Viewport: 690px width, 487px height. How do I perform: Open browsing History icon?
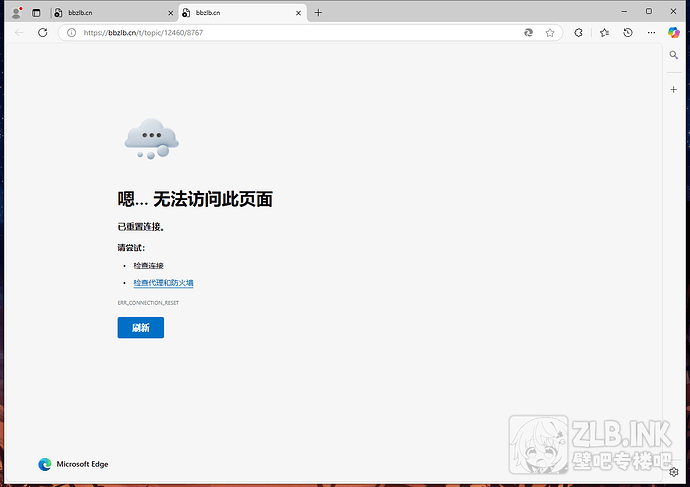628,33
